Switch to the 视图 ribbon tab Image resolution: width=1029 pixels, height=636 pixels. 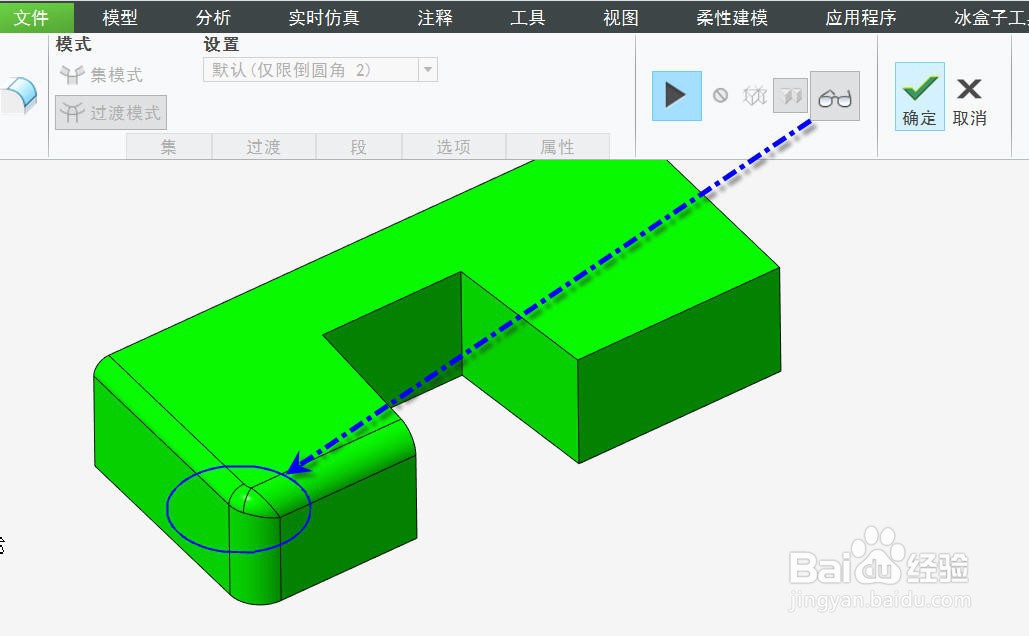tap(621, 18)
